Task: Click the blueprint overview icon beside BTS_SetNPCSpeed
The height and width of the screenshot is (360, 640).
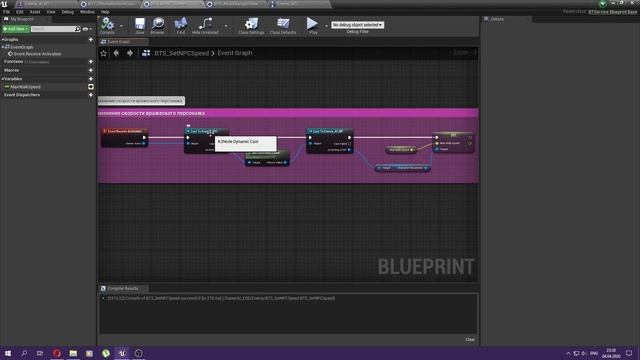Action: [146, 53]
